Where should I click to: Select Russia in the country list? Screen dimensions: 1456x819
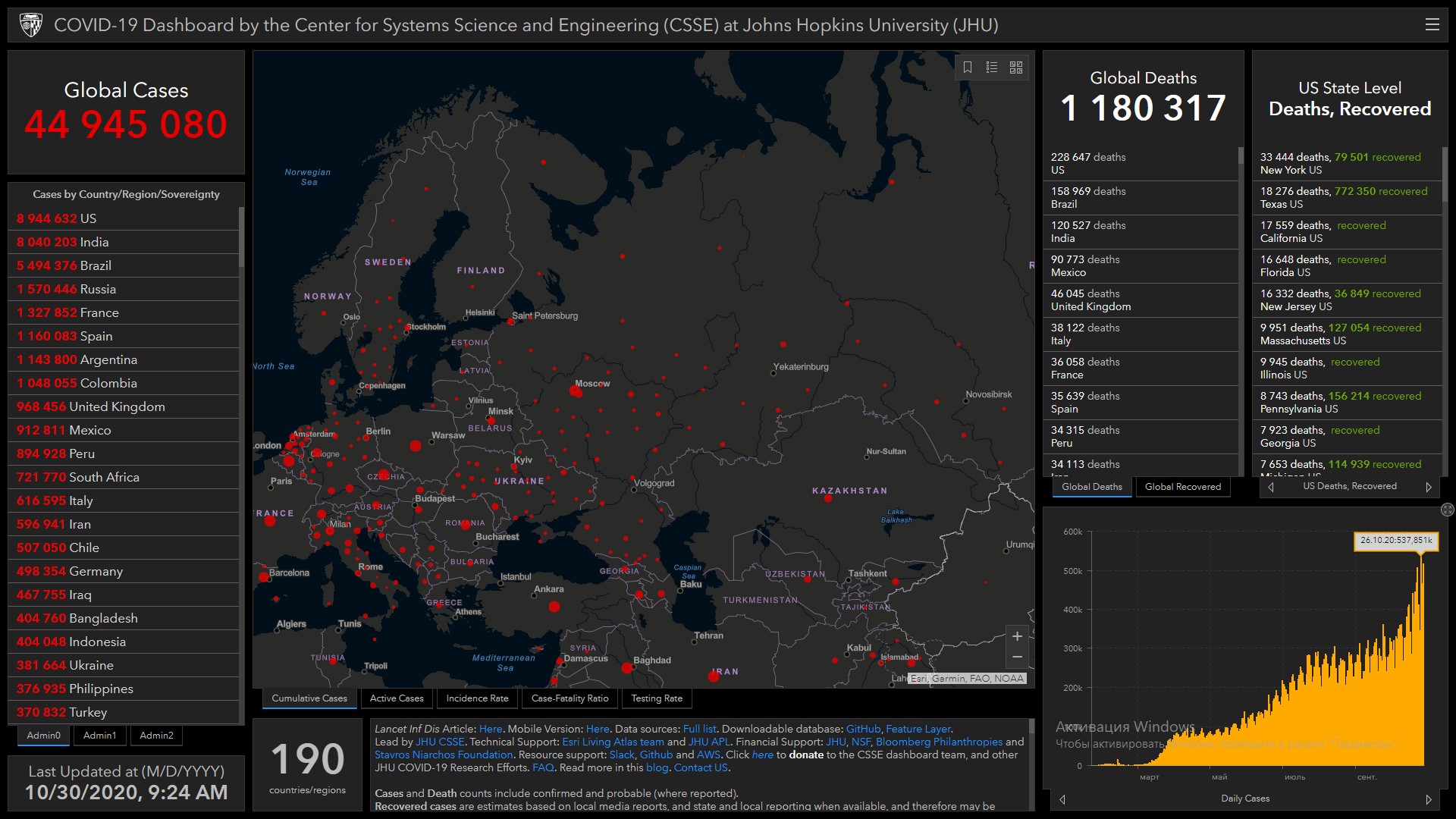click(98, 289)
